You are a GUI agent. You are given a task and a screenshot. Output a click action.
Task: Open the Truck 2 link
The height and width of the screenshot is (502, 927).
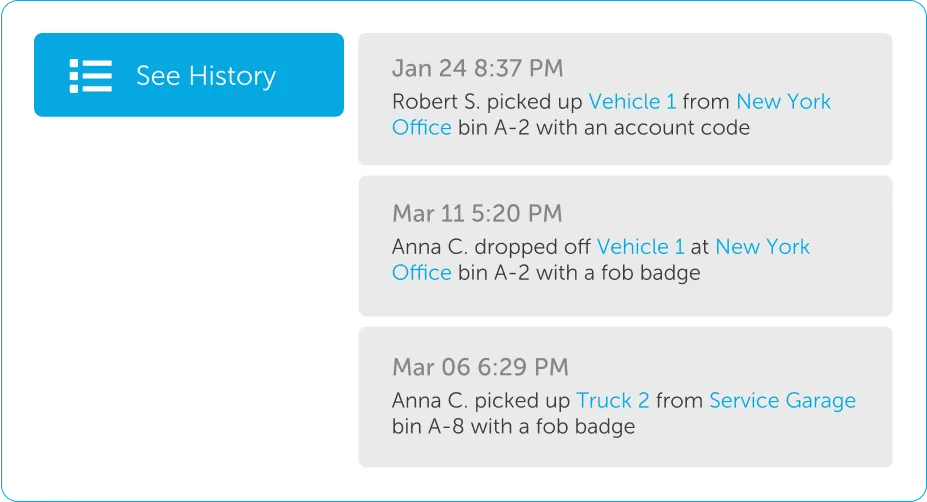[x=612, y=400]
